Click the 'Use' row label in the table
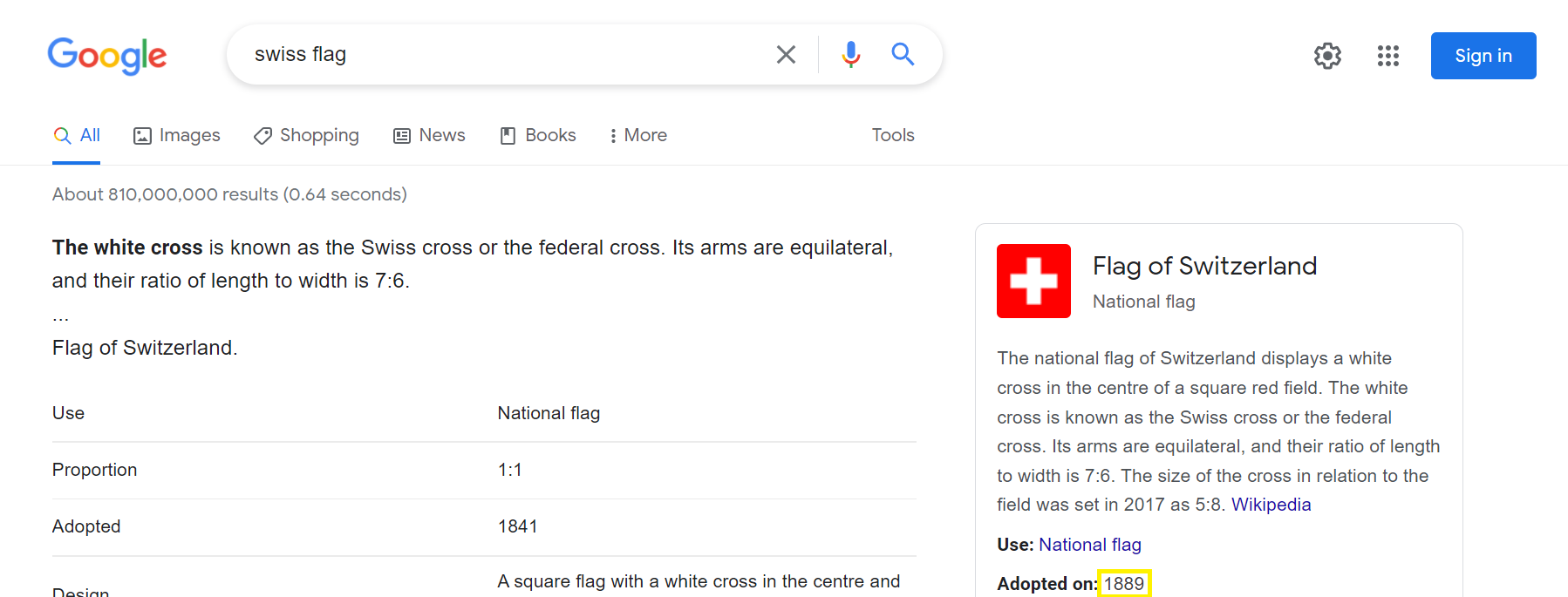The width and height of the screenshot is (1568, 597). point(68,413)
